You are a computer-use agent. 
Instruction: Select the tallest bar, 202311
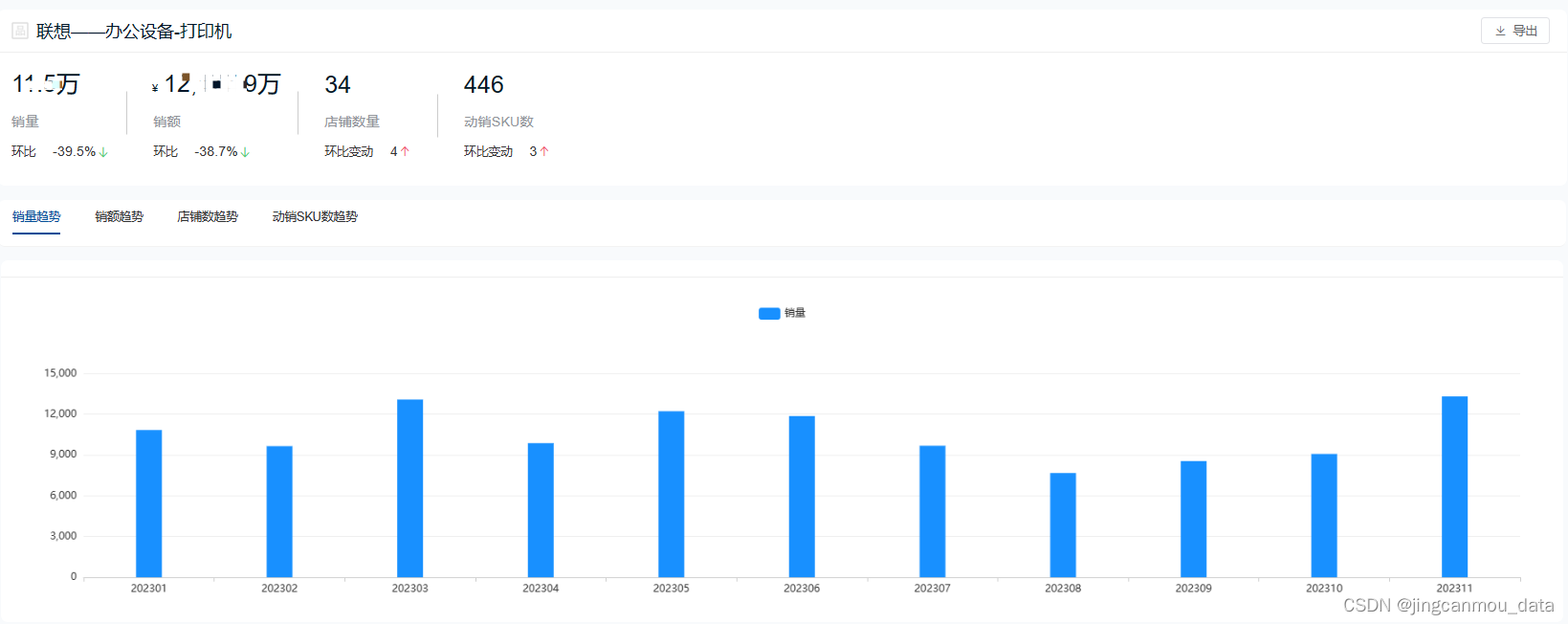[1455, 486]
